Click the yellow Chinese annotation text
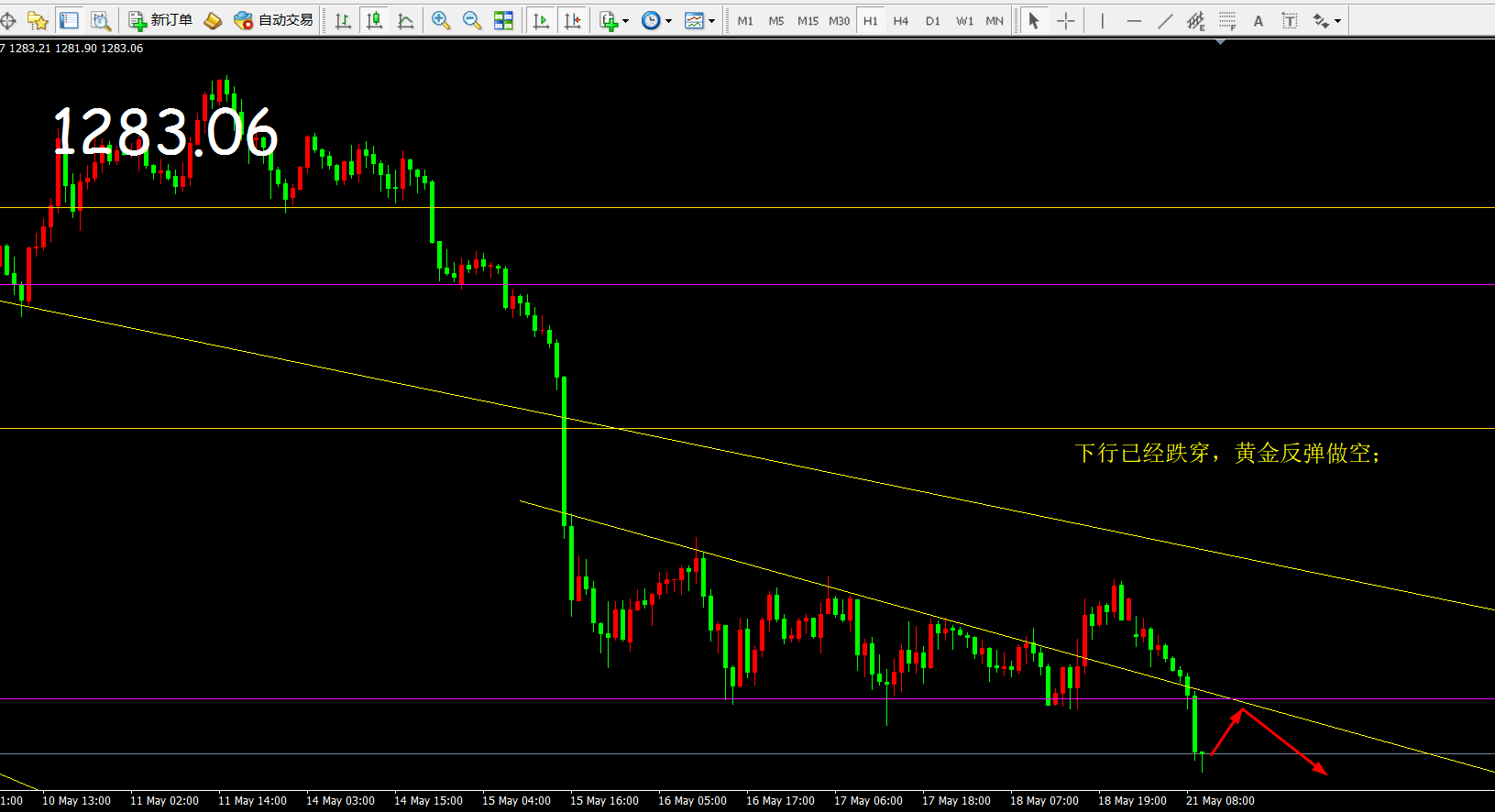1495x812 pixels. [1228, 453]
